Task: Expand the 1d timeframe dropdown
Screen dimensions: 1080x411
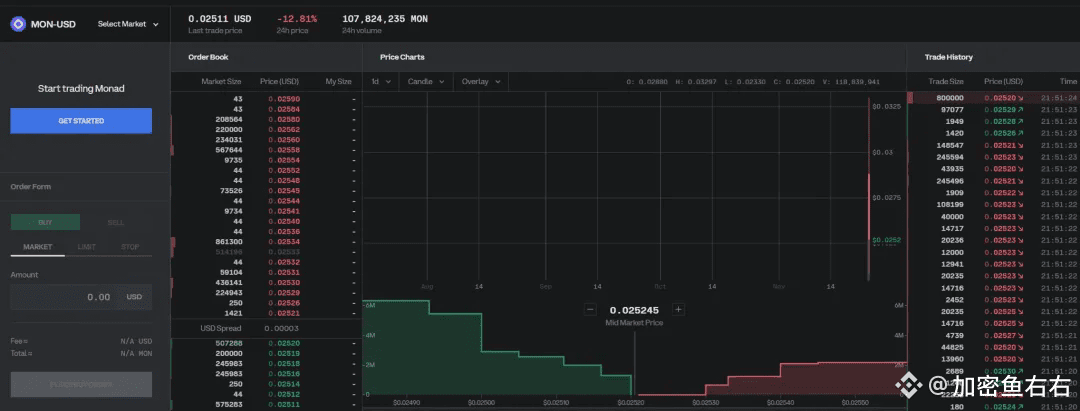Action: click(x=380, y=81)
